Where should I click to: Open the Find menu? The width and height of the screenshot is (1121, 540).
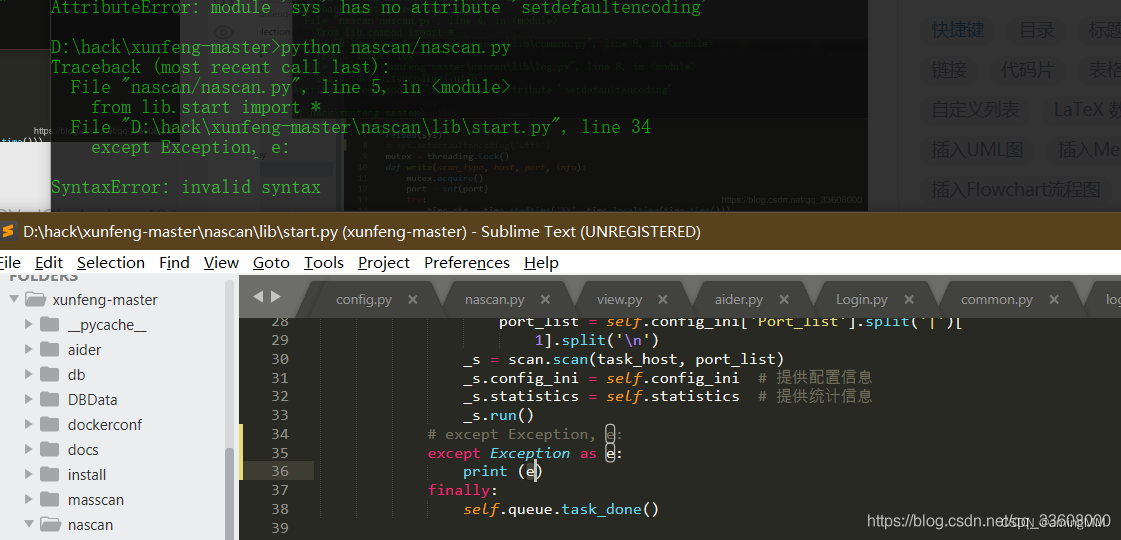click(174, 262)
